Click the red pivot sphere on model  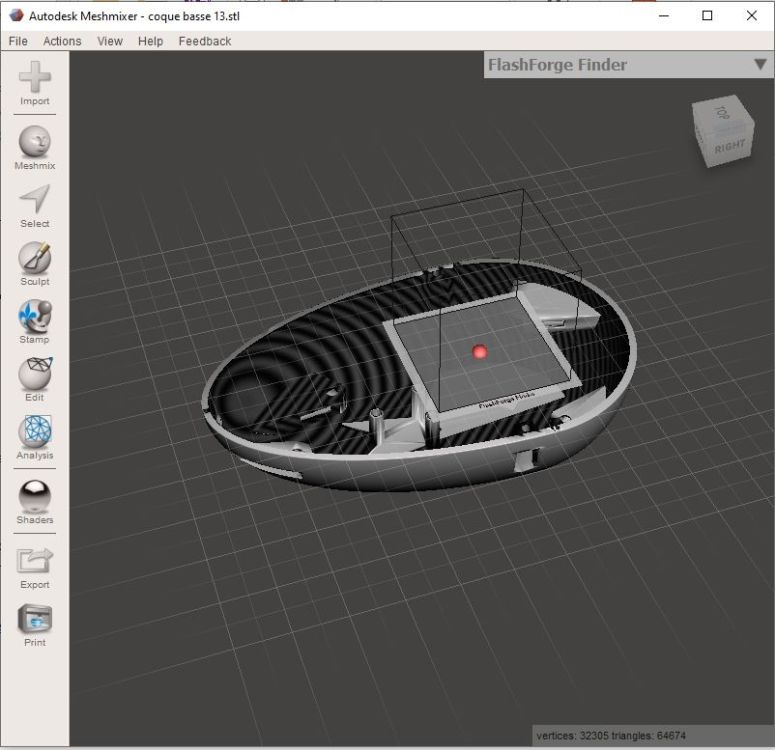pos(480,352)
